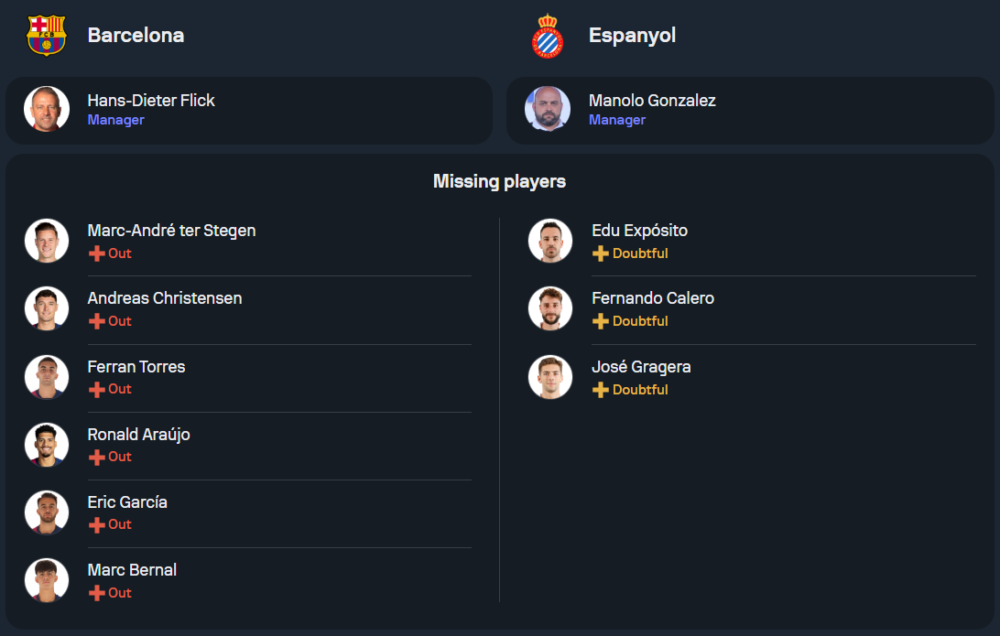Open the Espanyol team name link

point(632,35)
